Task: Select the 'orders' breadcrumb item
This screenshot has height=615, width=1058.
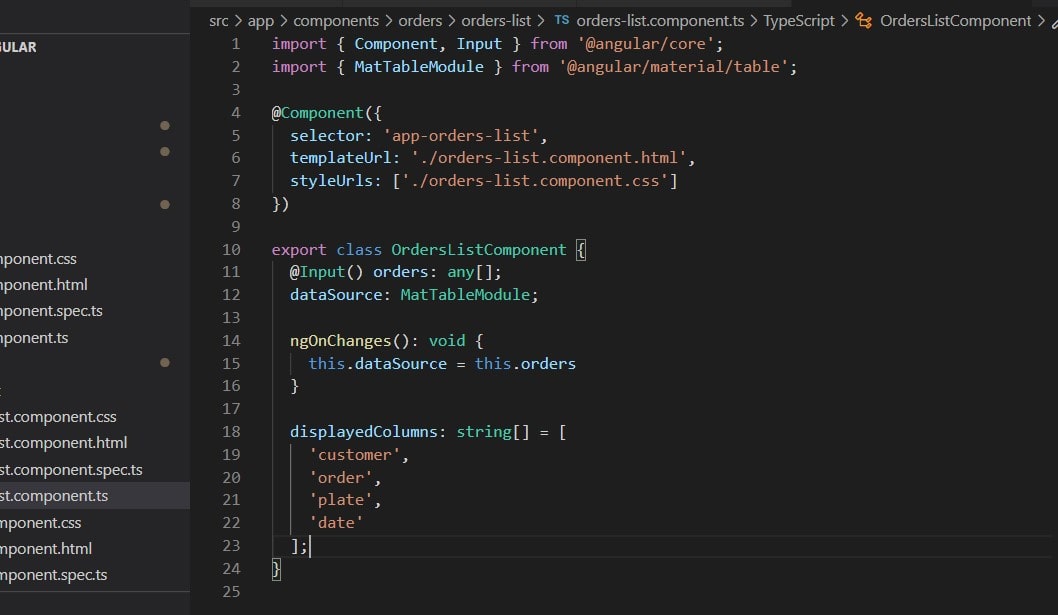Action: pyautogui.click(x=422, y=21)
